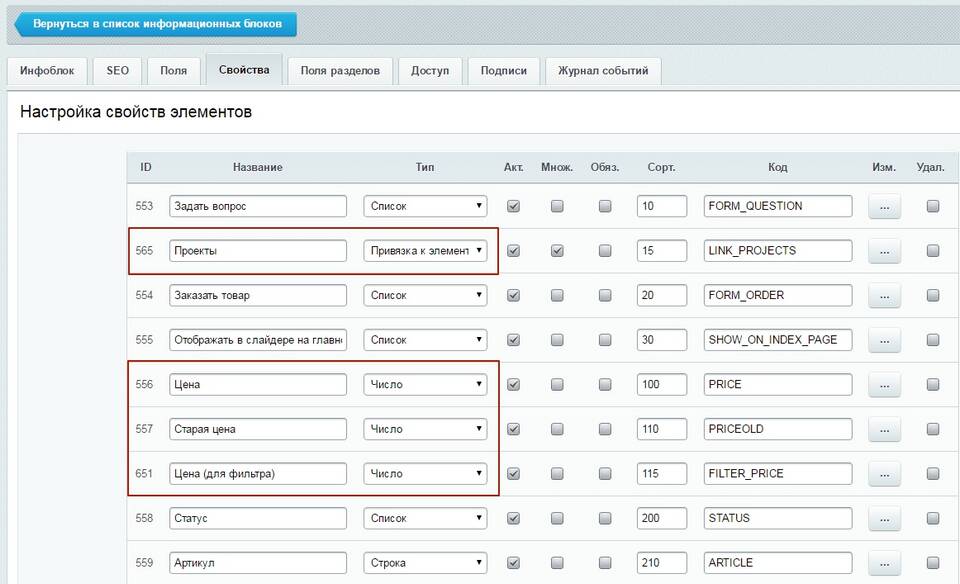Click the Проекты name field

[258, 251]
